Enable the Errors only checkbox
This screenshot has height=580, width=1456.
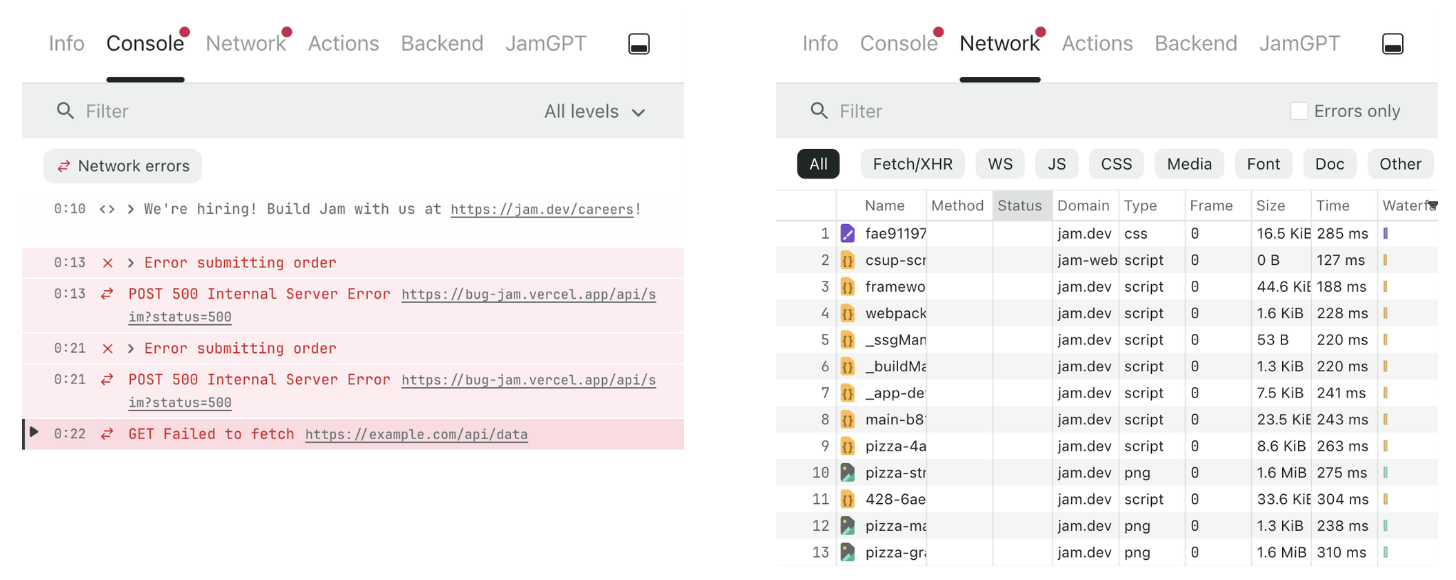pos(1299,111)
